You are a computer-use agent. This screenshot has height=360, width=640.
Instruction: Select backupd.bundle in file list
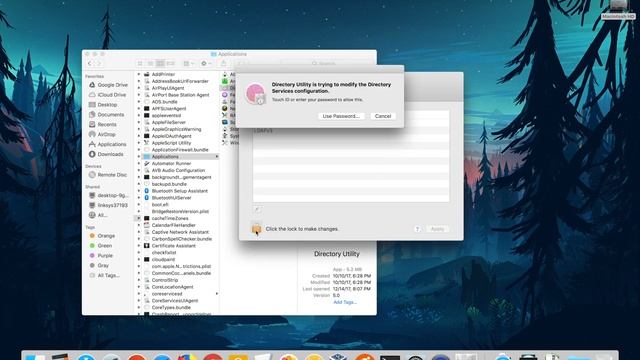tap(165, 184)
